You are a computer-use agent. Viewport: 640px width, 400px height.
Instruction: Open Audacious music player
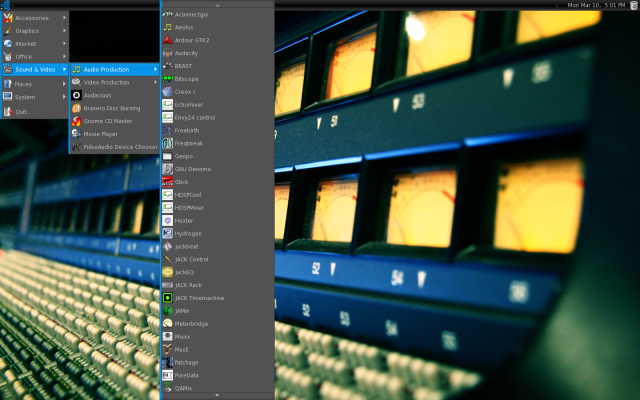[98, 95]
